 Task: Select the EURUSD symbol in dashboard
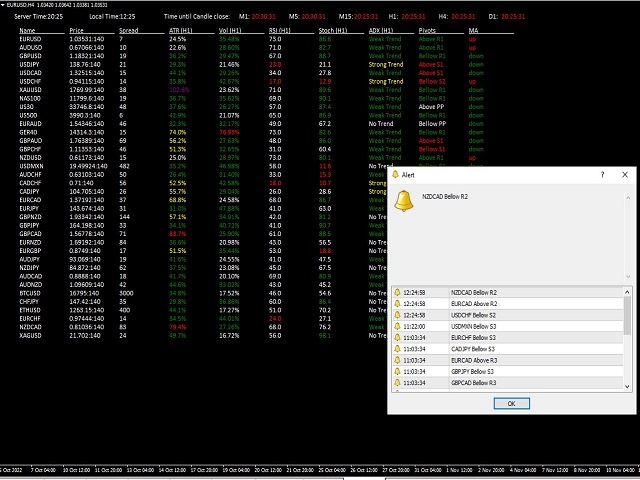31,38
